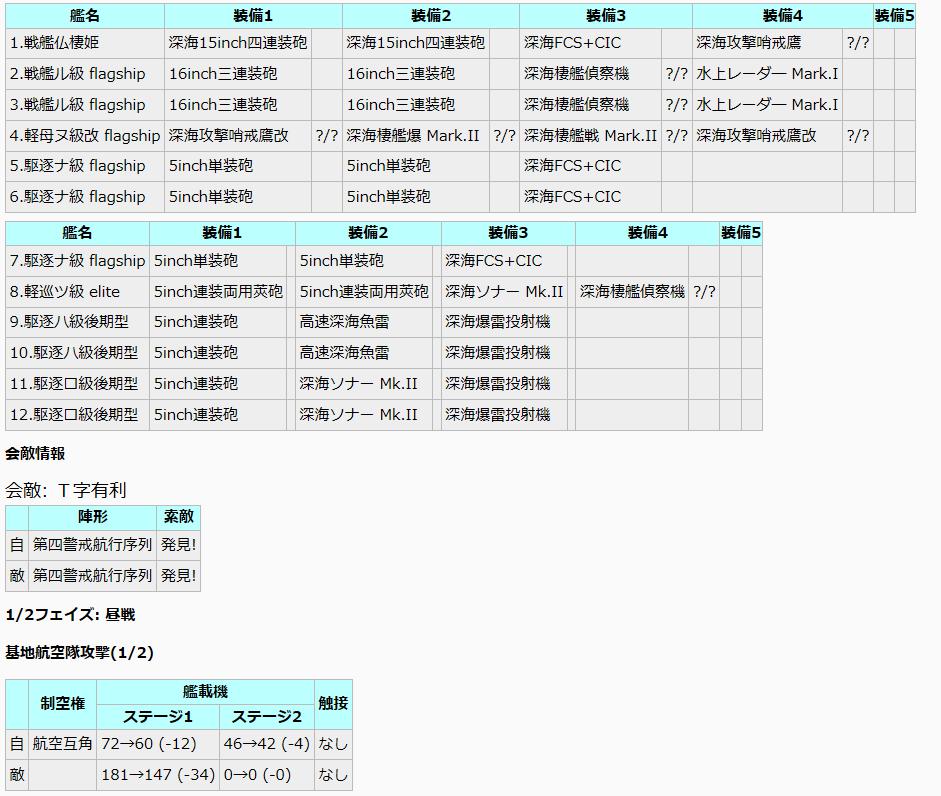The height and width of the screenshot is (796, 941).
Task: Click the ship name 1.戦艦仏棲姫
Action: (x=55, y=43)
